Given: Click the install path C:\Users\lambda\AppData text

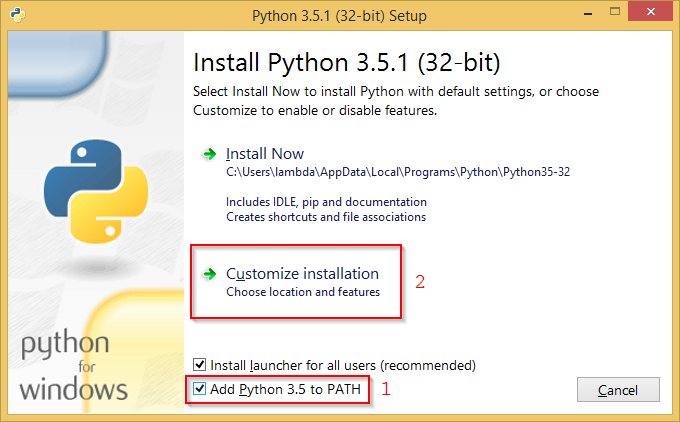Looking at the screenshot, I should [398, 172].
